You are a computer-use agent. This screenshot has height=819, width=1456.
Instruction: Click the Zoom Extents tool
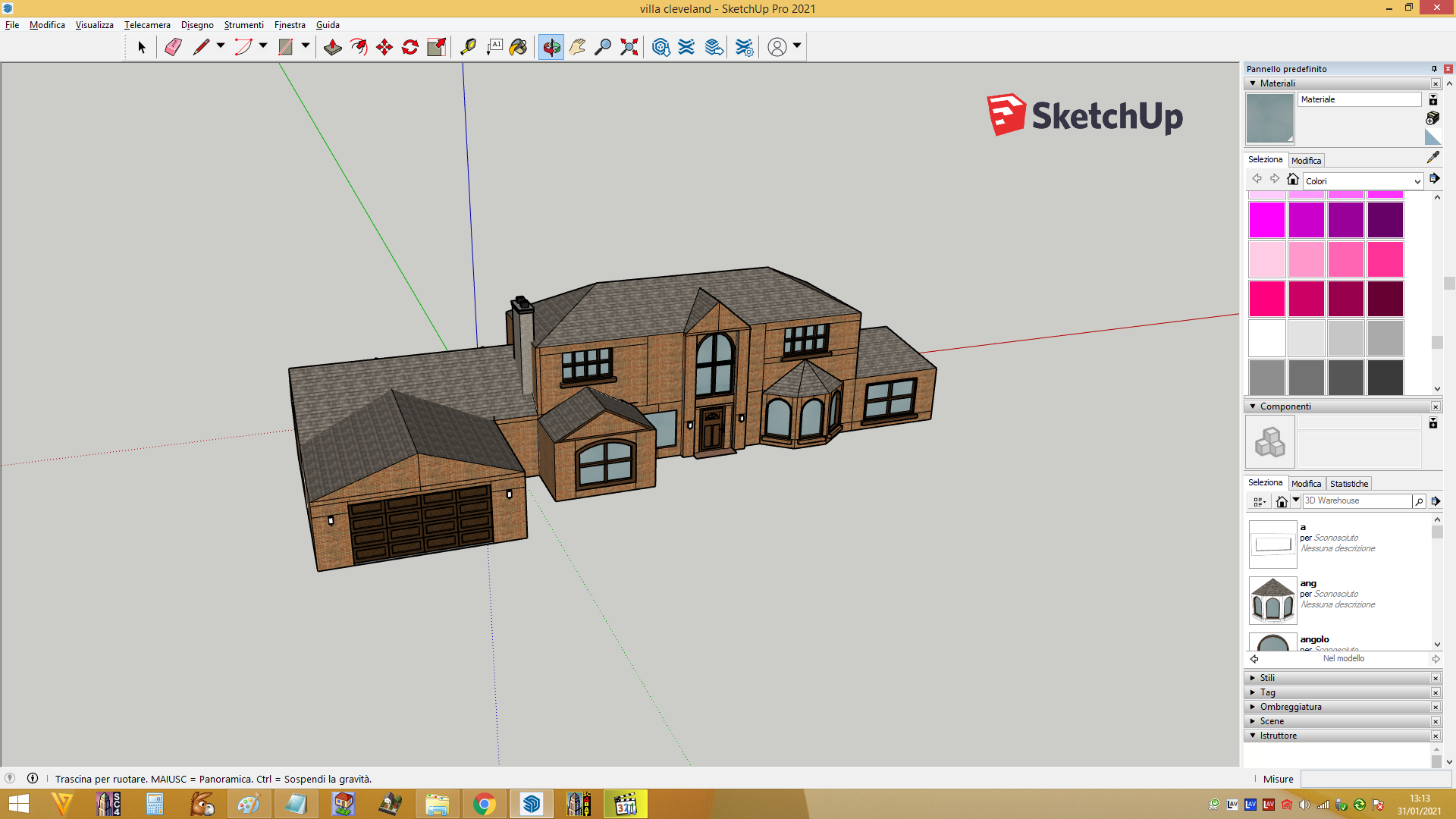coord(629,47)
